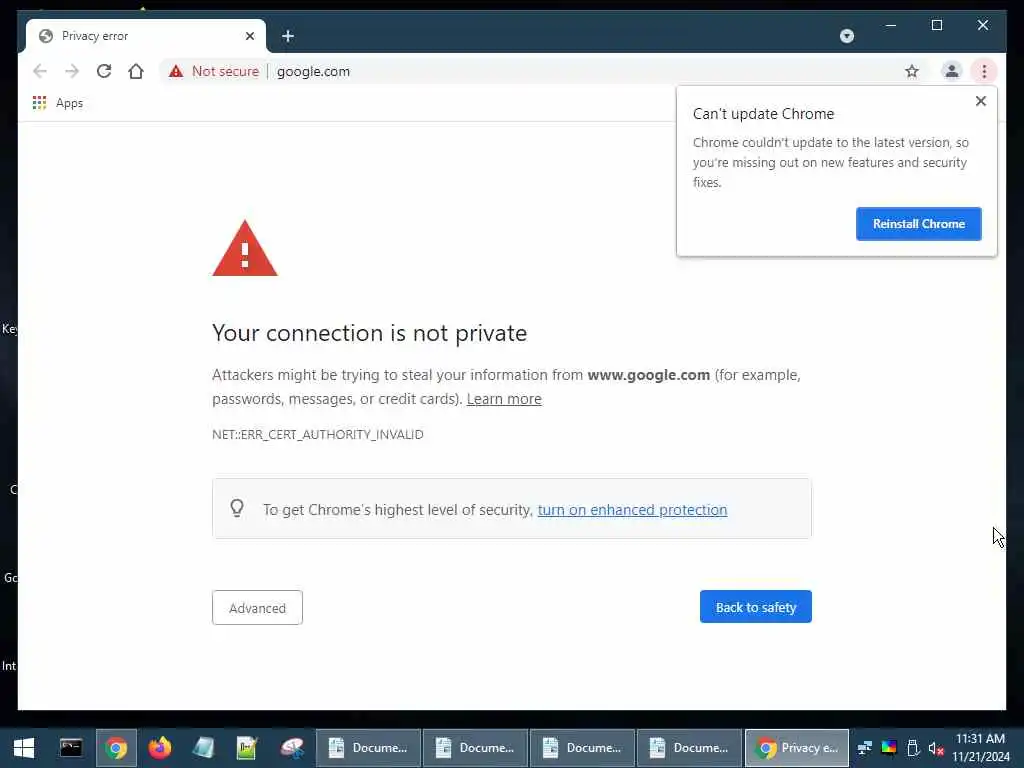
Task: Open the Windows Start menu
Action: click(24, 748)
